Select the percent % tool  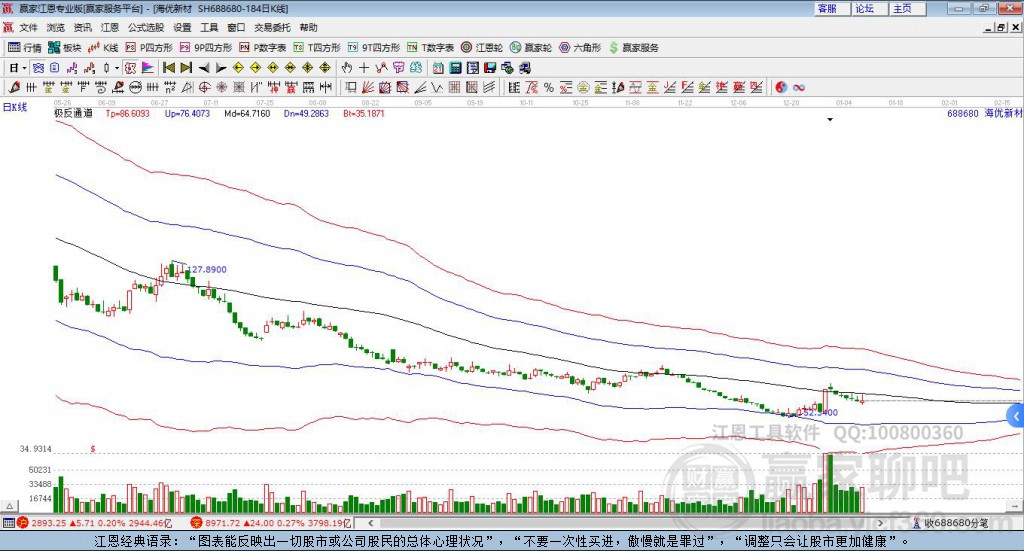click(549, 87)
